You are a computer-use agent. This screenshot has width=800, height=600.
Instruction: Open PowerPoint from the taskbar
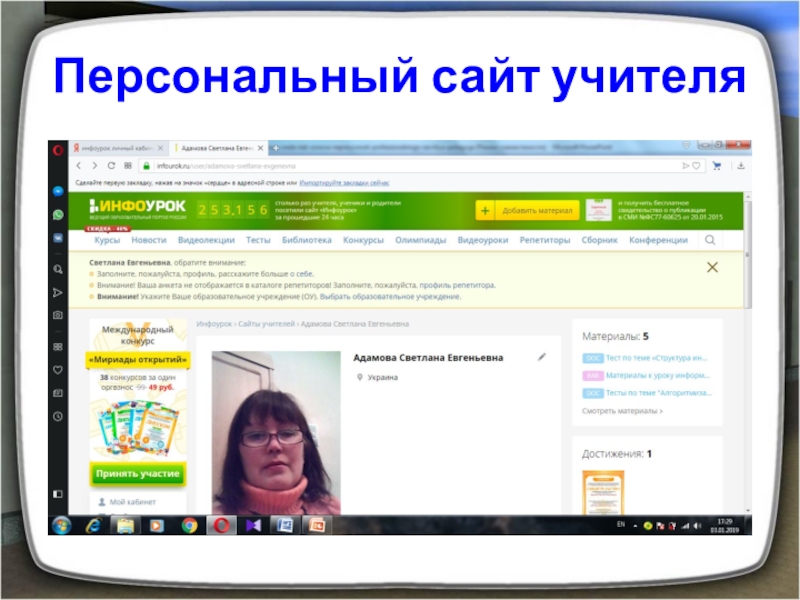[317, 525]
